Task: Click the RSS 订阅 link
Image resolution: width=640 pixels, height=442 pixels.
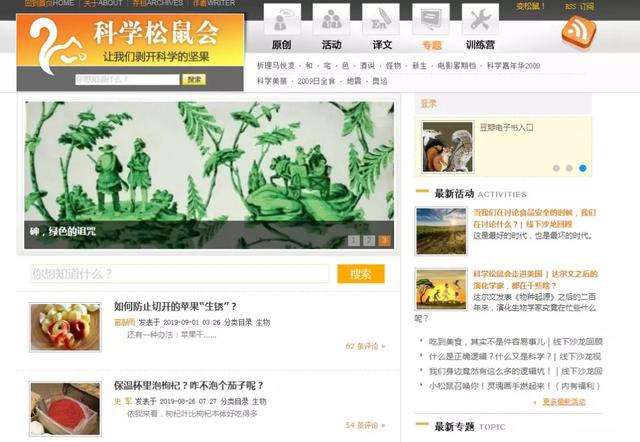Action: pyautogui.click(x=580, y=7)
